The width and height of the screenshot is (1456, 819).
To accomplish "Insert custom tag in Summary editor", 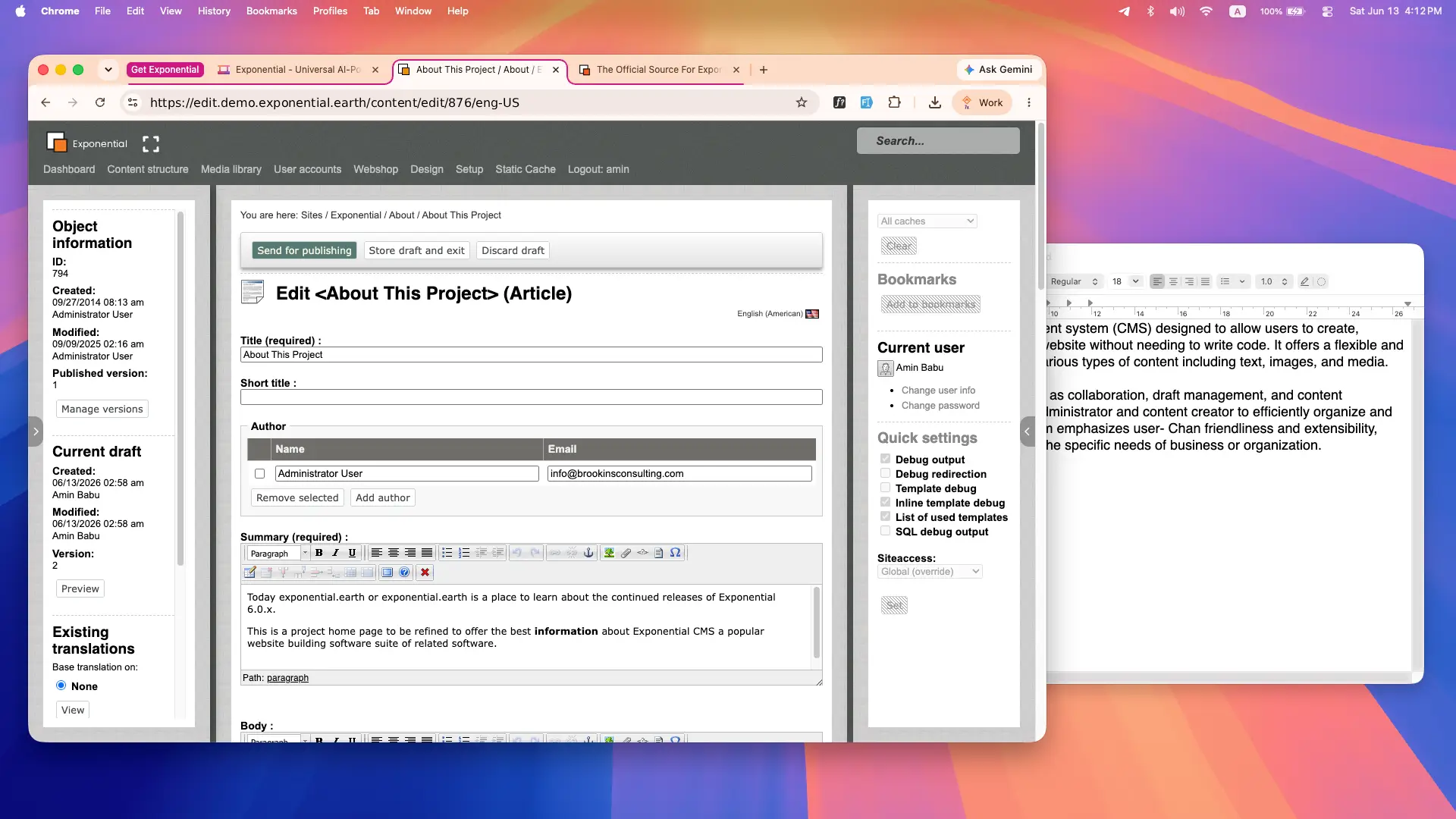I will click(642, 553).
